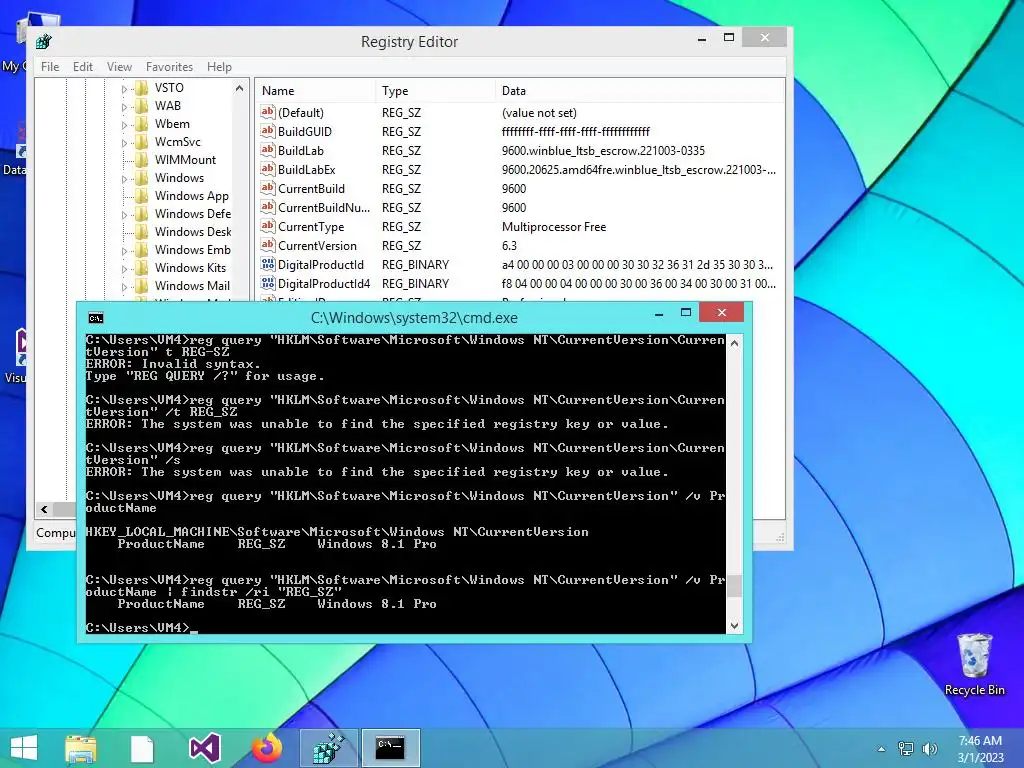1024x768 pixels.
Task: Click the data '9600.winblue_ltsb_escrow.221003-0335'
Action: [x=603, y=151]
